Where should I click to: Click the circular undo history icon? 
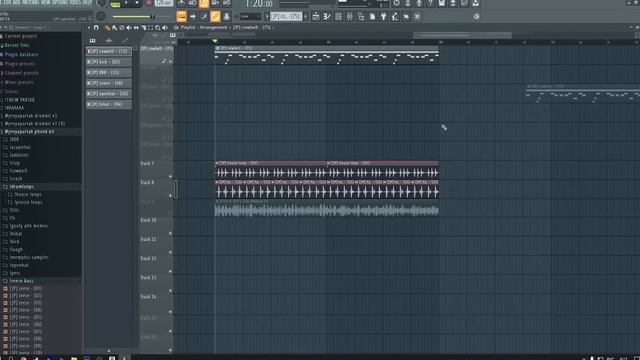pyautogui.click(x=397, y=3)
